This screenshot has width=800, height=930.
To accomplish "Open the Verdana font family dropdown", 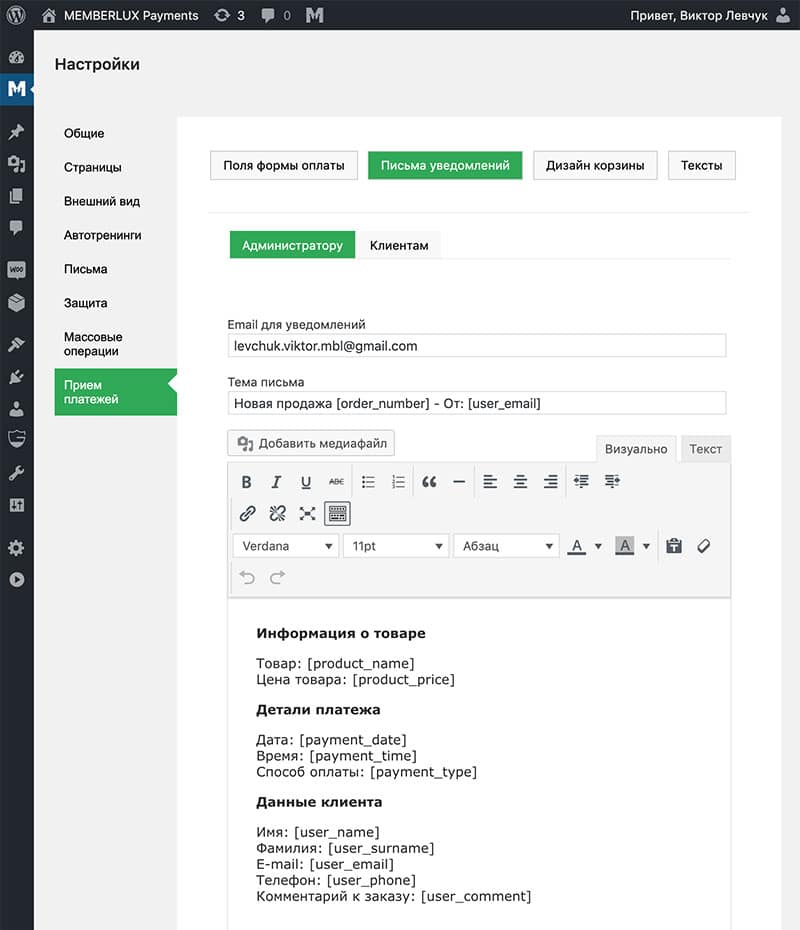I will click(286, 546).
